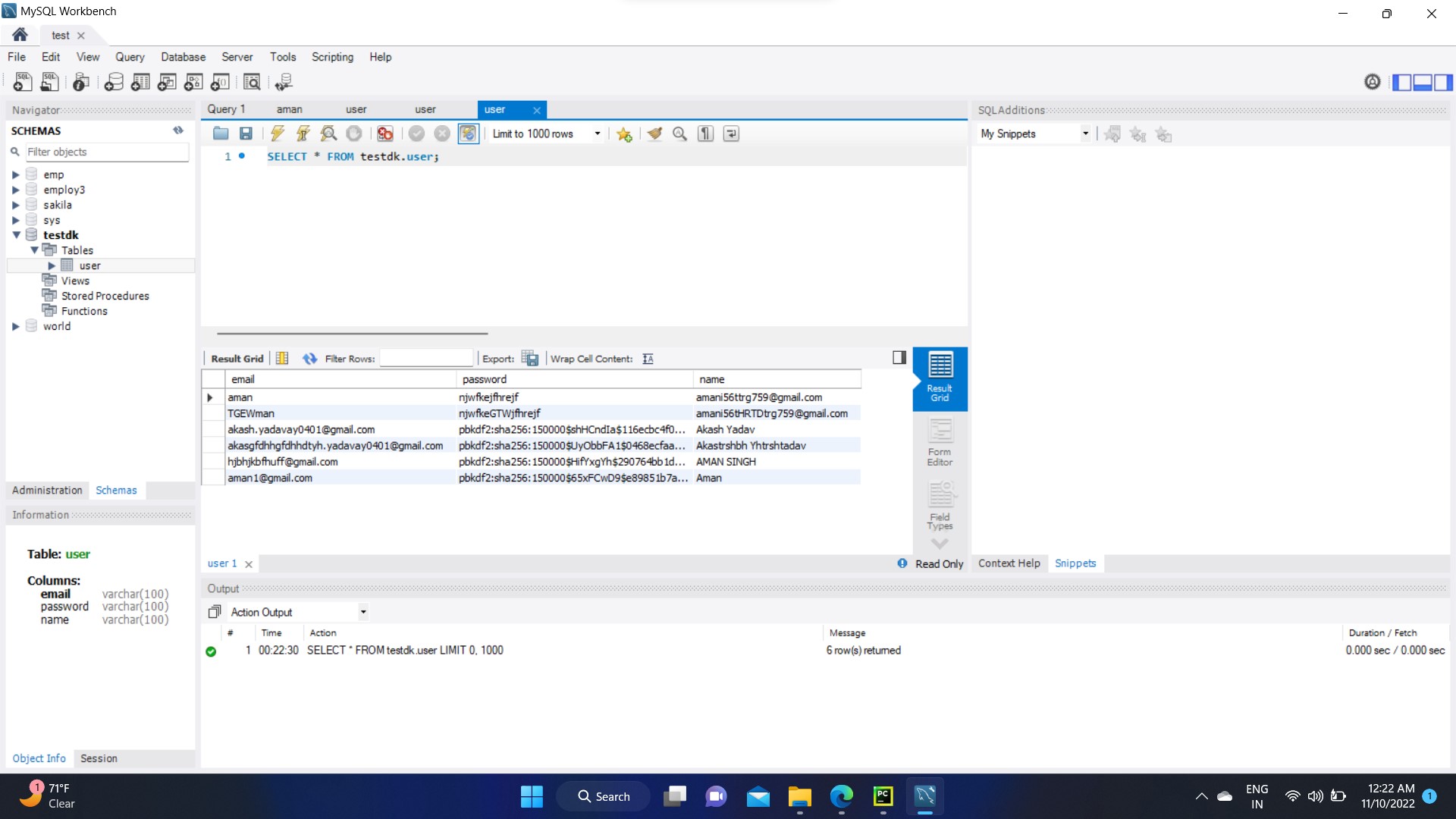1456x819 pixels.
Task: Save the script to file
Action: coord(246,133)
